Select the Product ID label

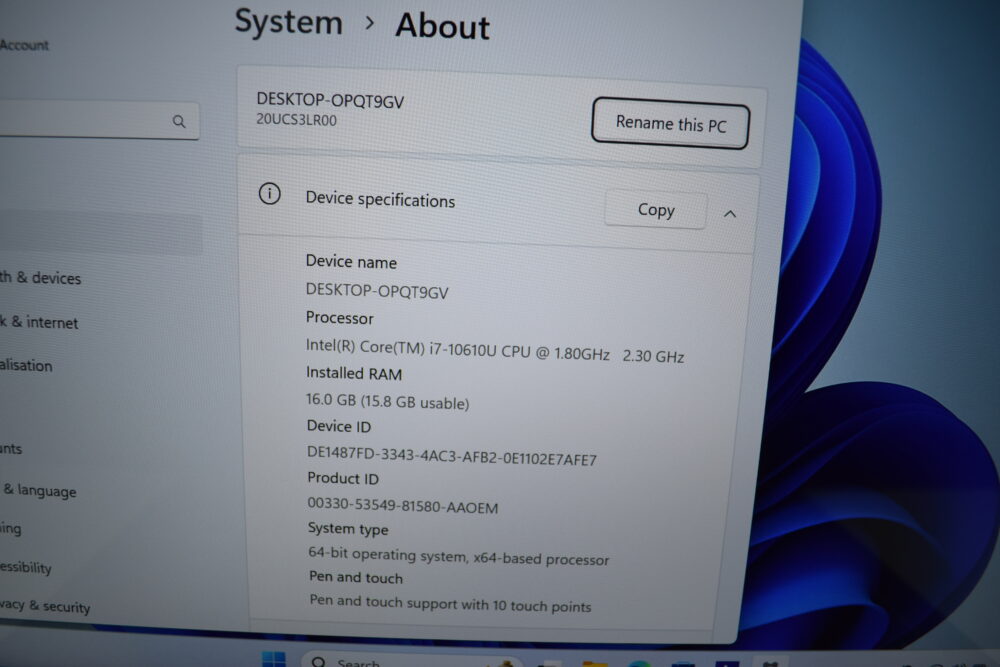(343, 478)
